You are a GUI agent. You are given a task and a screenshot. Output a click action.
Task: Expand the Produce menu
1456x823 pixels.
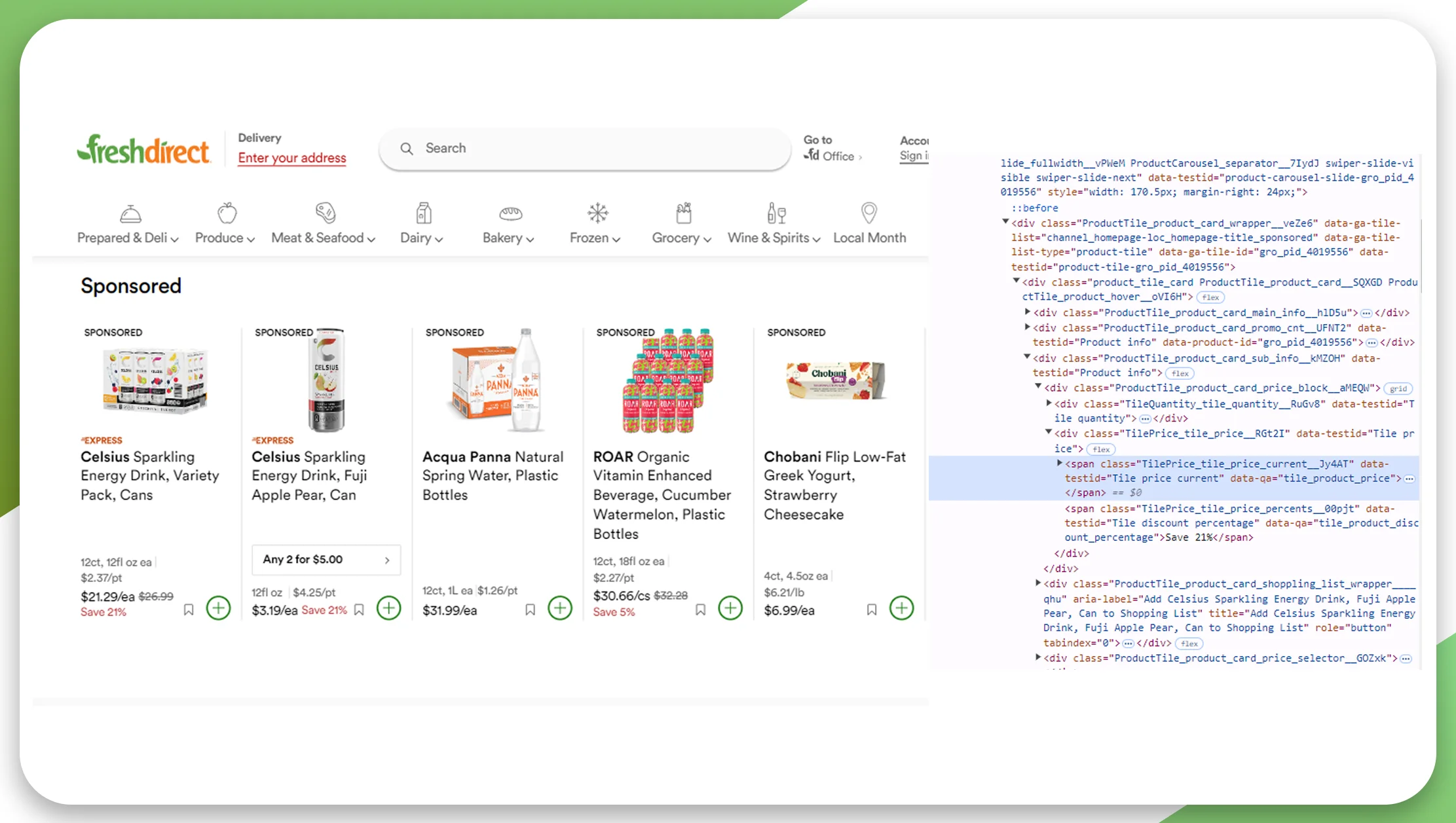(225, 238)
